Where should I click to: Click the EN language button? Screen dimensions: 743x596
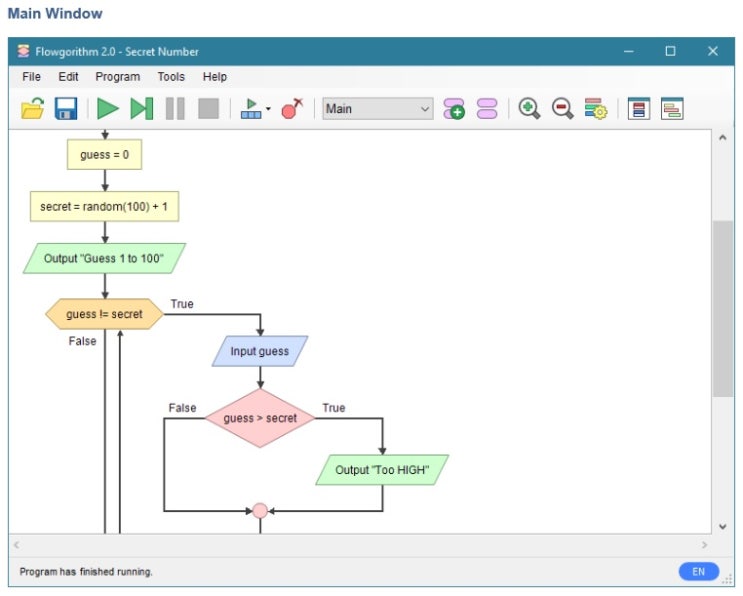pyautogui.click(x=698, y=572)
